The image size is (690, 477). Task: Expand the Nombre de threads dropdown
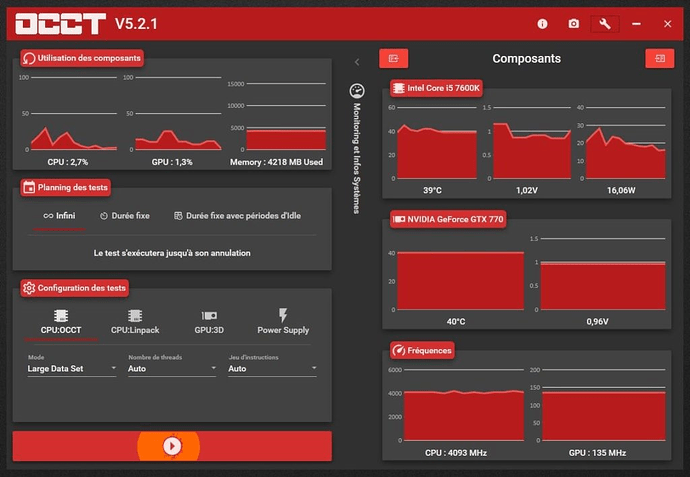click(171, 369)
